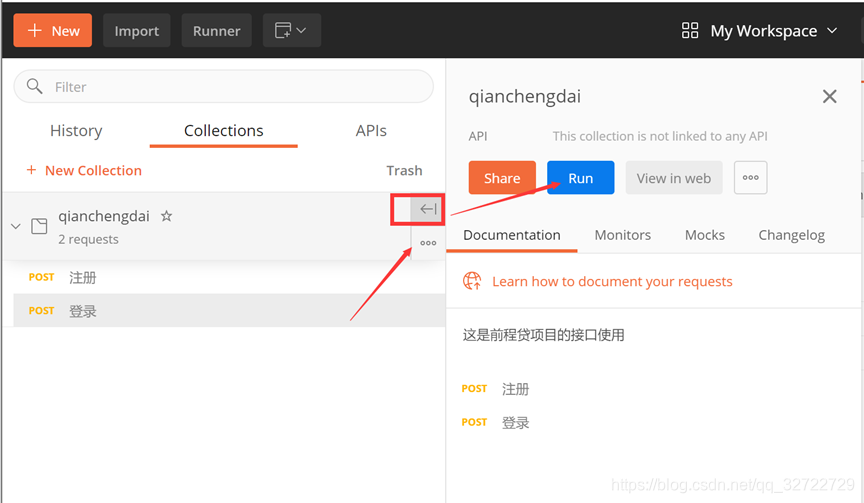Image resolution: width=864 pixels, height=503 pixels.
Task: Open the Runner
Action: point(217,30)
